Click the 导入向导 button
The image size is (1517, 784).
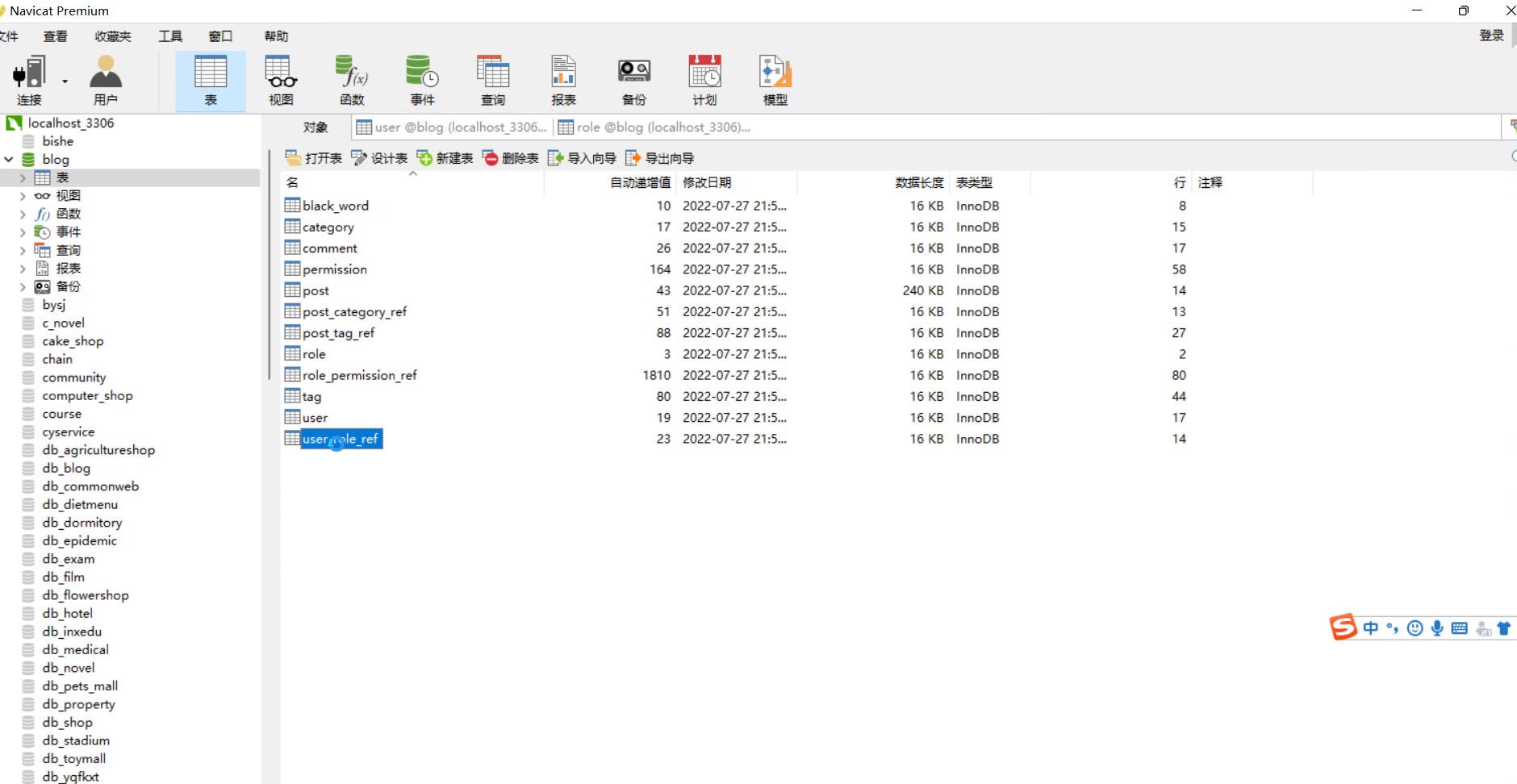pyautogui.click(x=582, y=158)
